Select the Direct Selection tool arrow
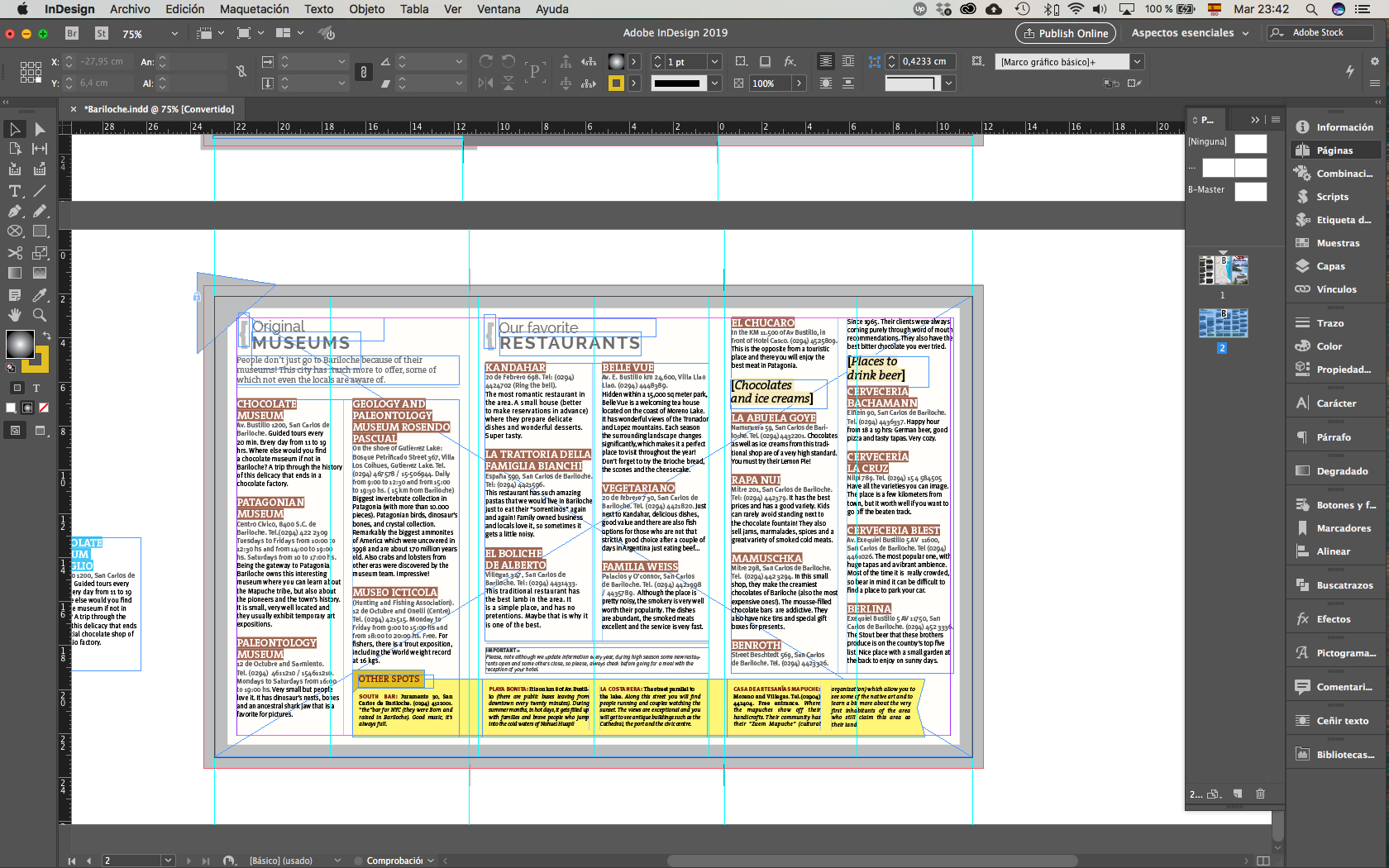Screen dimensions: 1389x868 coord(40,129)
